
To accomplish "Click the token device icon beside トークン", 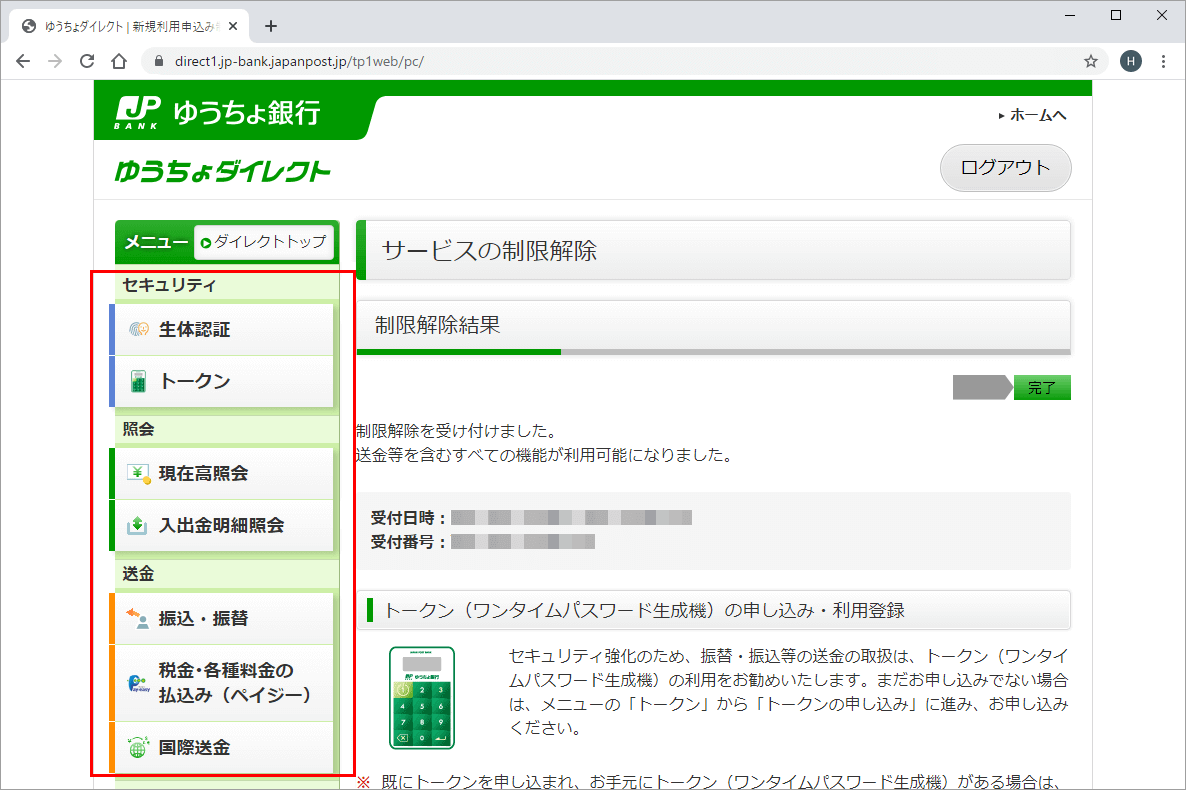I will pyautogui.click(x=138, y=381).
